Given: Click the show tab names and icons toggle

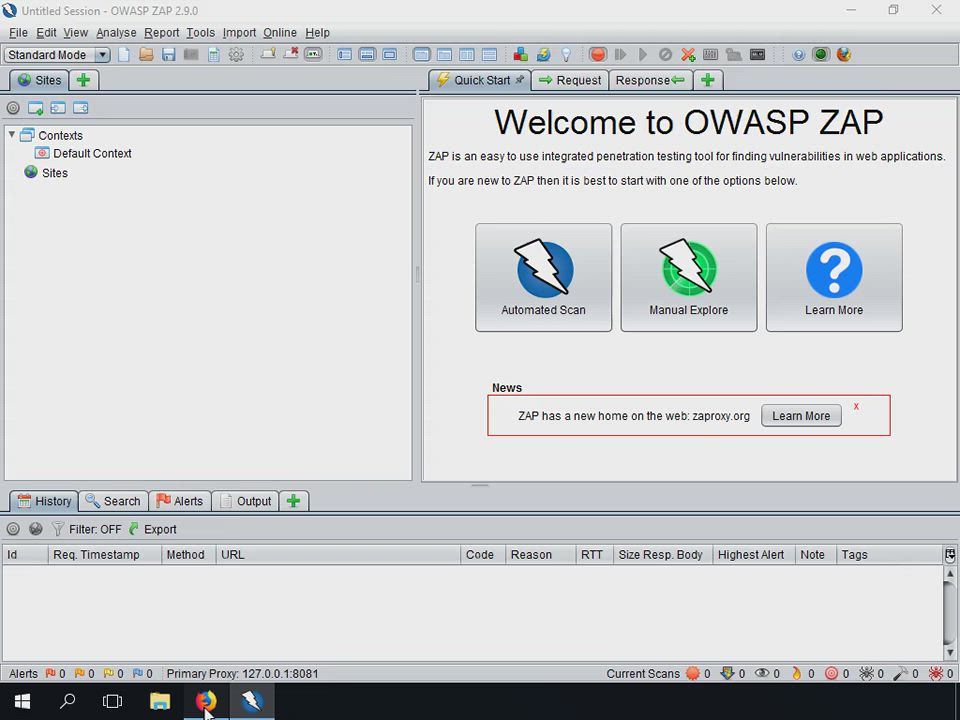Looking at the screenshot, I should click(x=313, y=54).
